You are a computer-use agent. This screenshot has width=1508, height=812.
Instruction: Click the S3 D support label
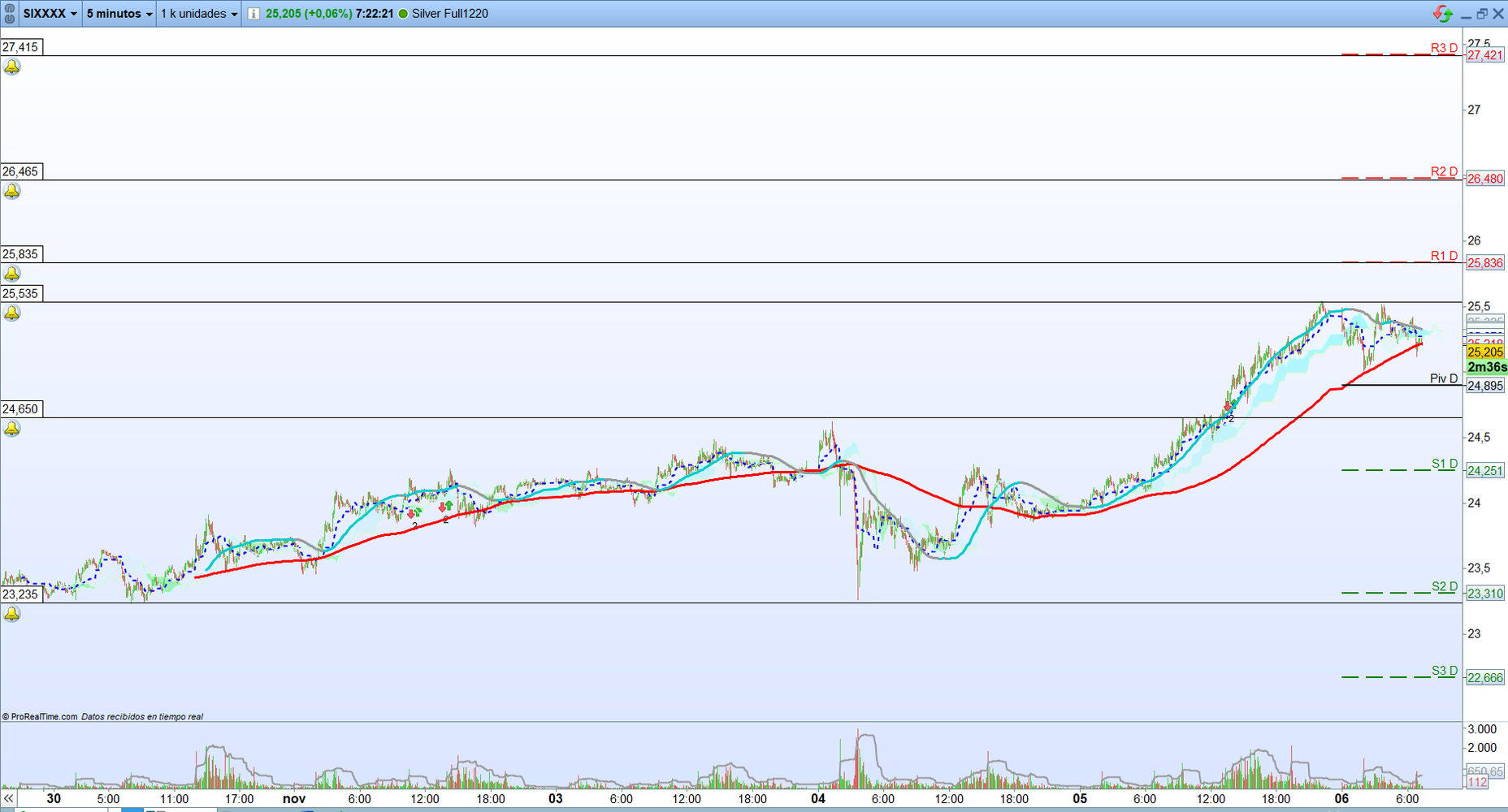(x=1444, y=671)
